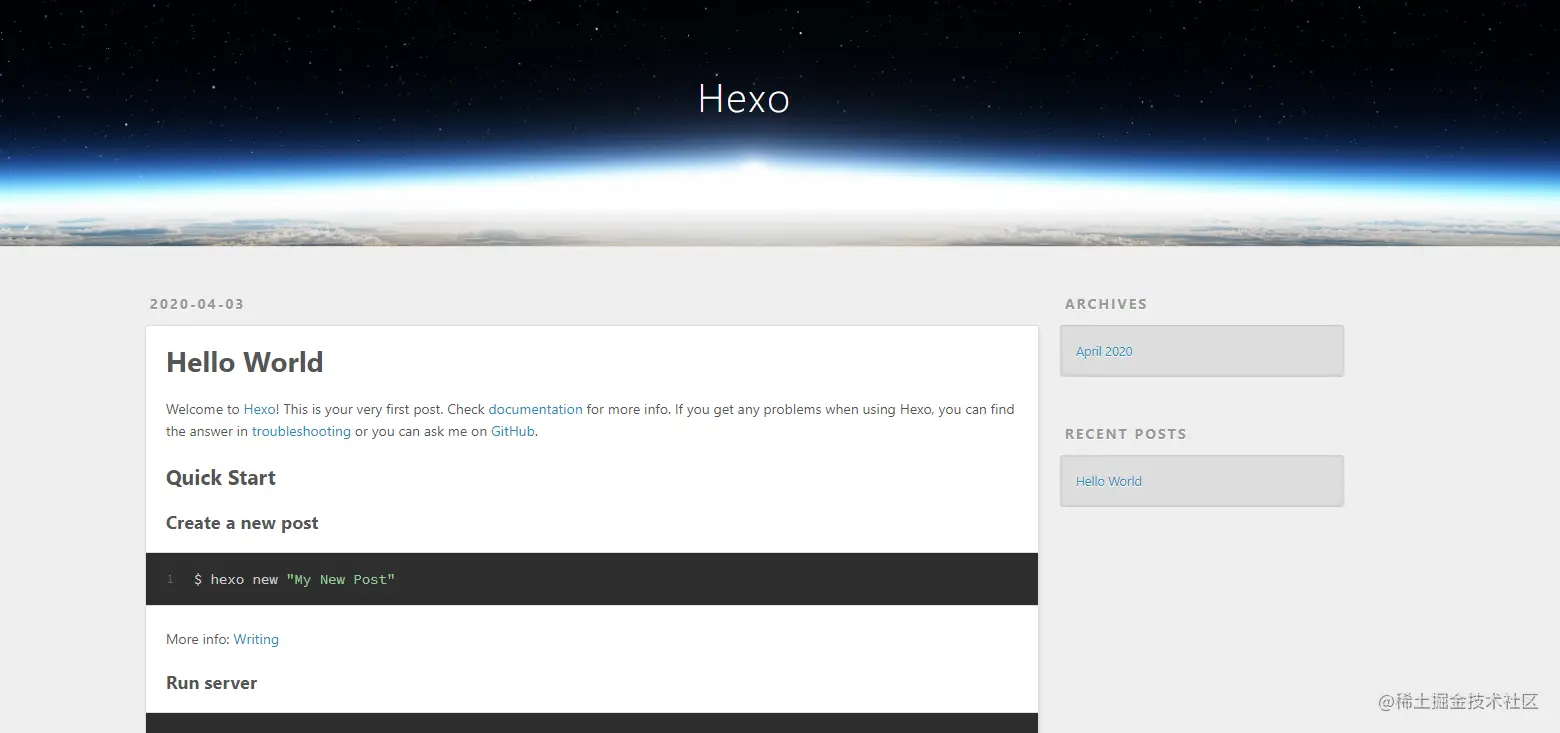
Task: Click the Create a new post heading
Action: coord(242,523)
